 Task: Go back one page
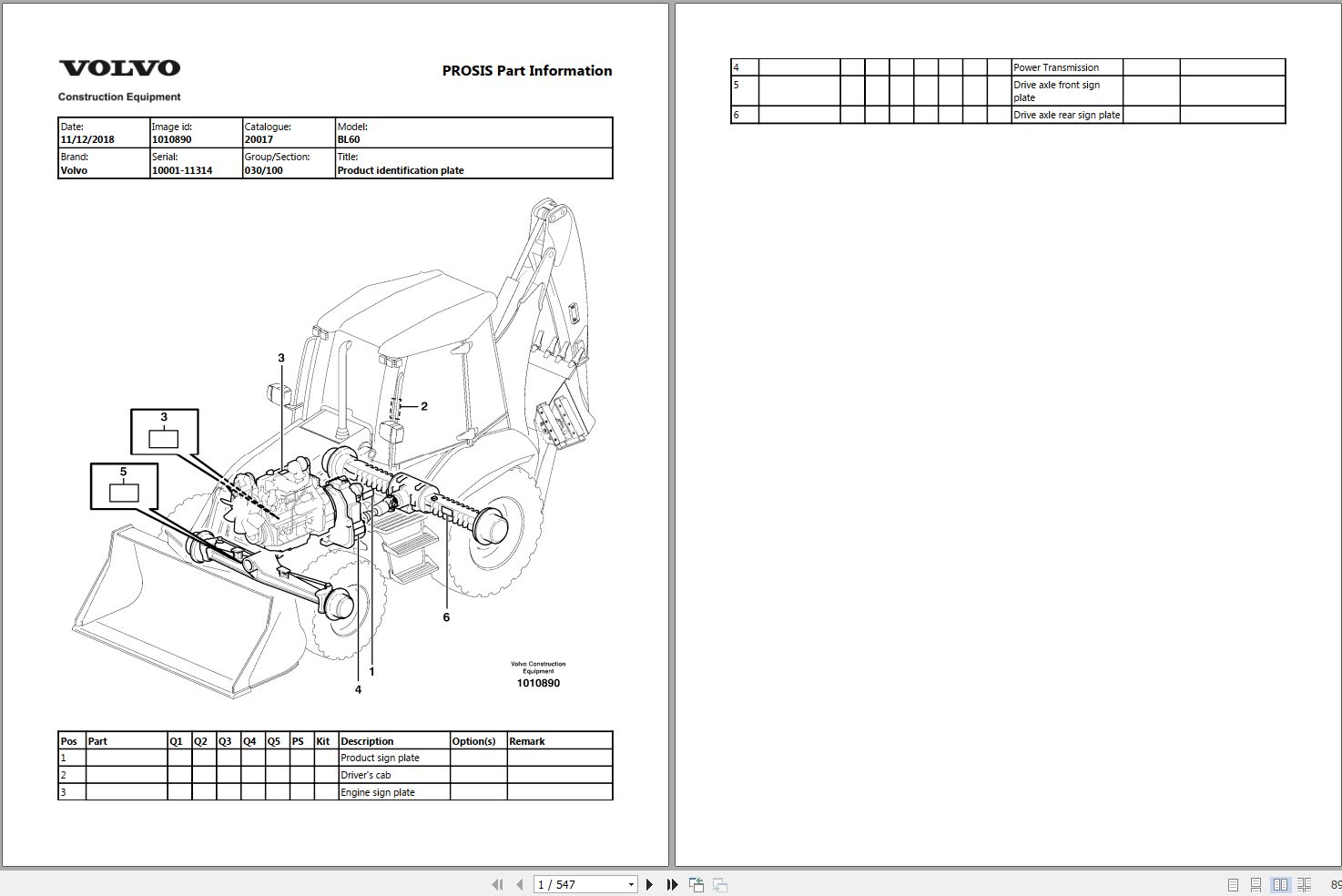[520, 883]
